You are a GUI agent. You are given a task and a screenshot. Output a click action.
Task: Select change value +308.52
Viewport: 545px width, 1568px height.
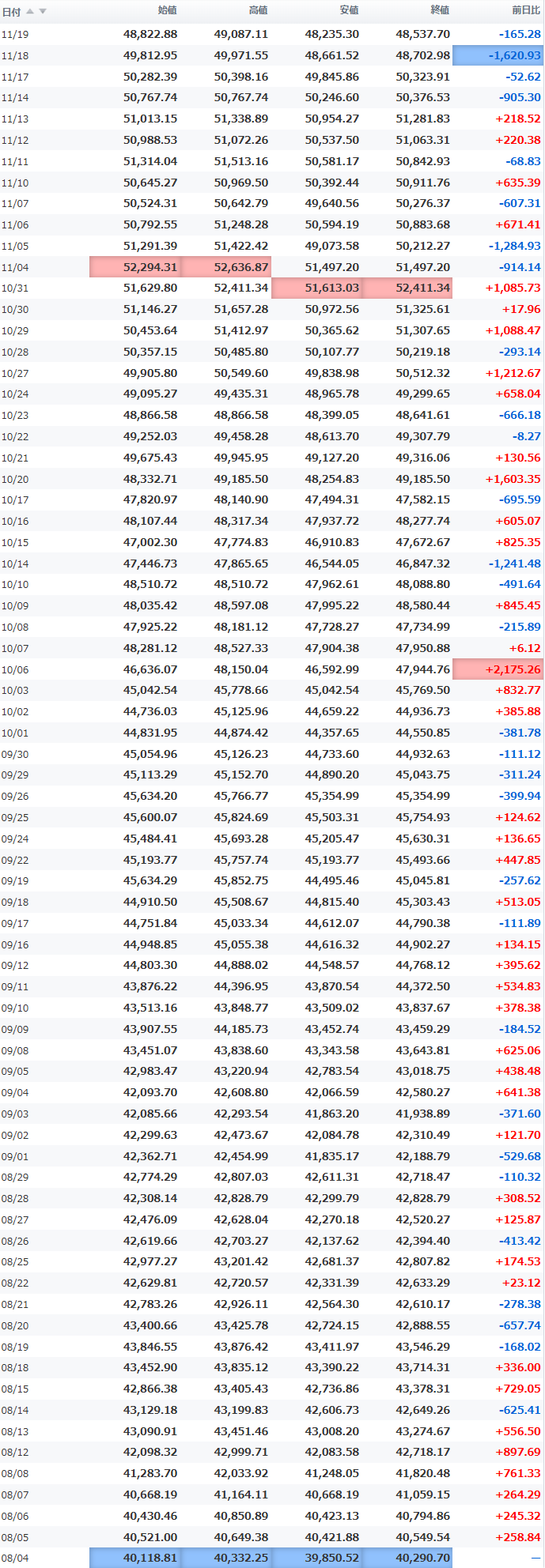coord(518,1198)
